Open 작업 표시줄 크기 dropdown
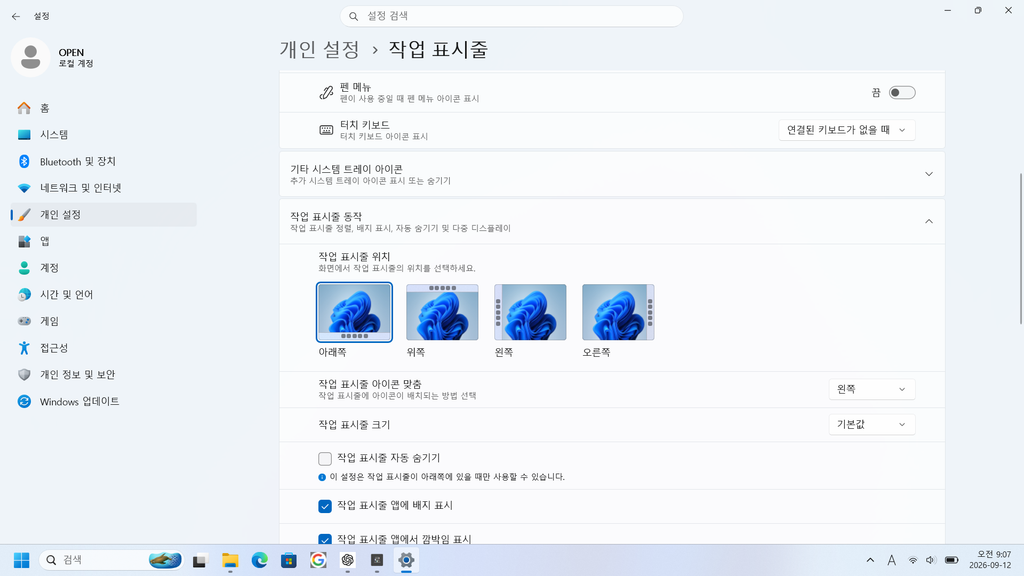This screenshot has height=576, width=1024. (x=872, y=424)
